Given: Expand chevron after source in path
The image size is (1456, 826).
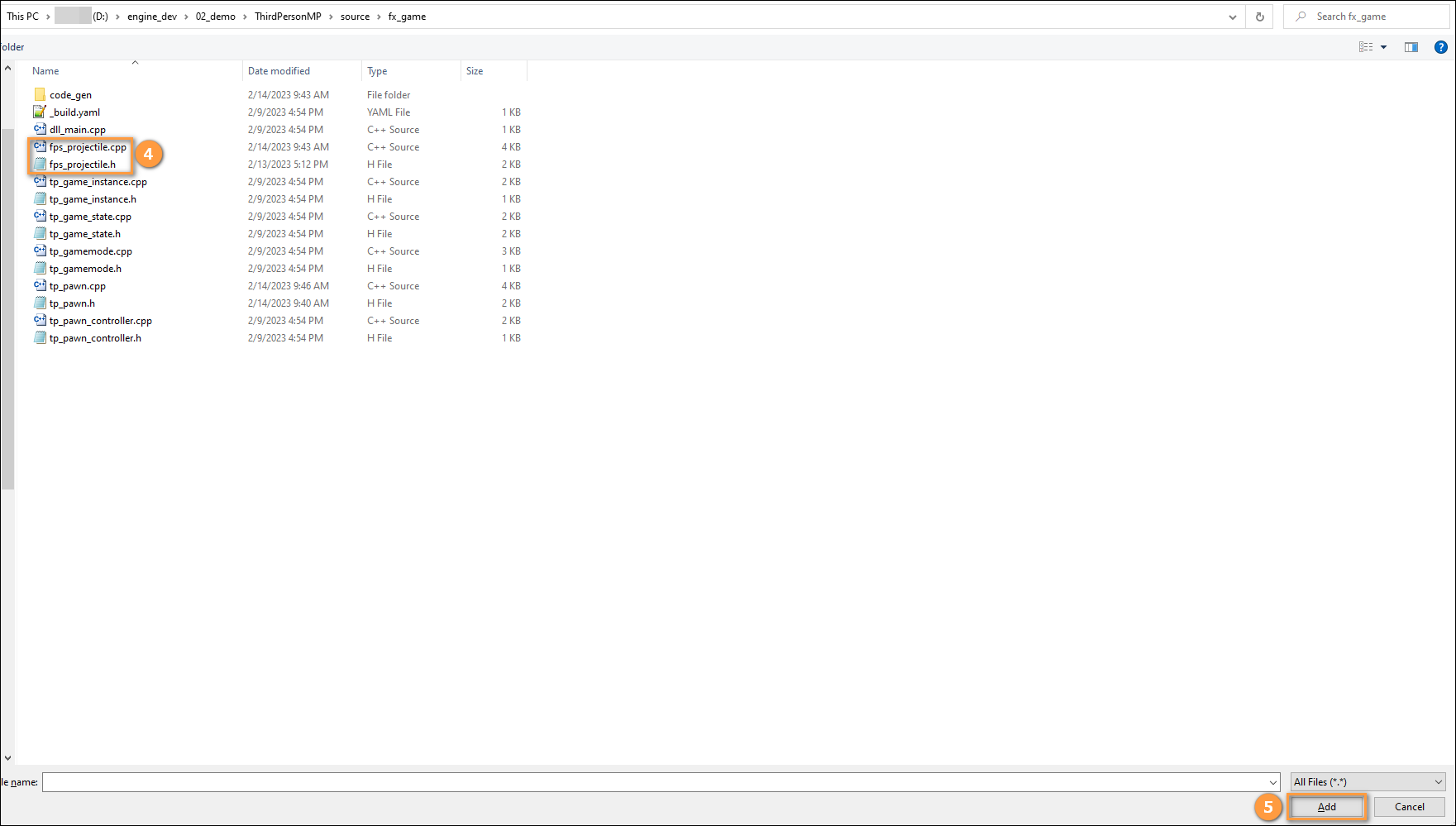Looking at the screenshot, I should pos(379,17).
